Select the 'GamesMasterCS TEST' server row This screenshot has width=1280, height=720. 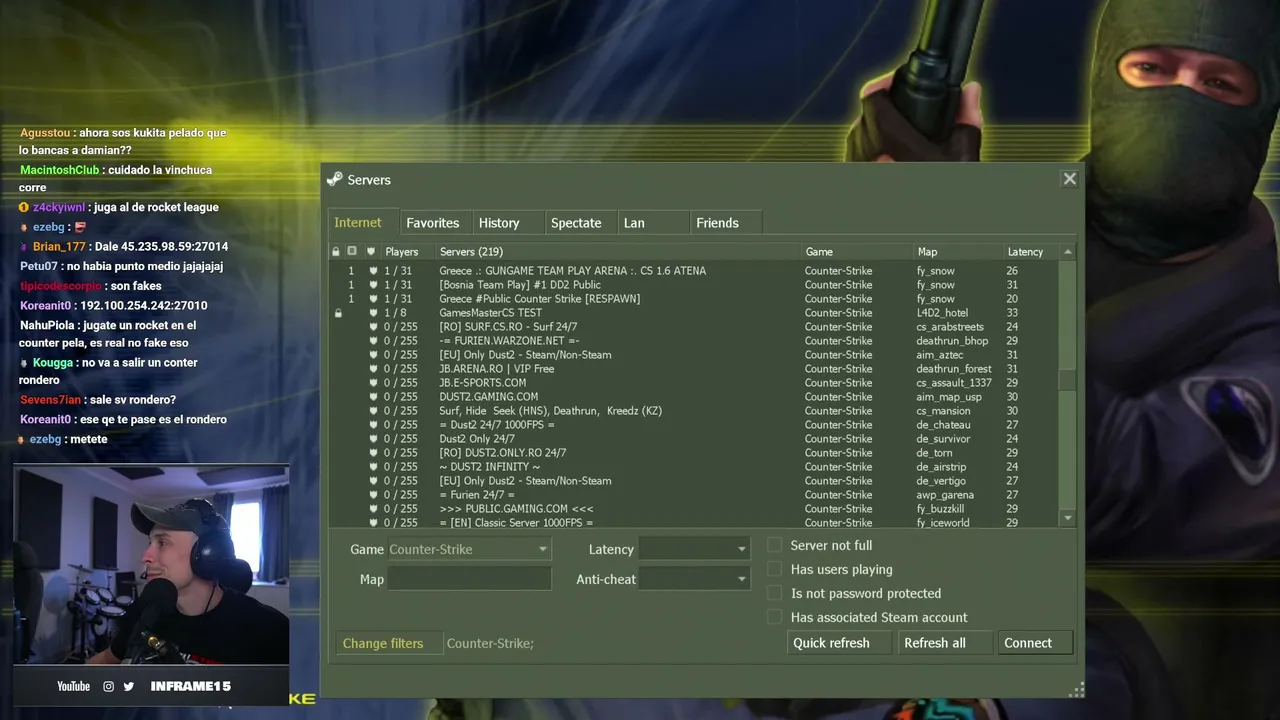click(694, 313)
